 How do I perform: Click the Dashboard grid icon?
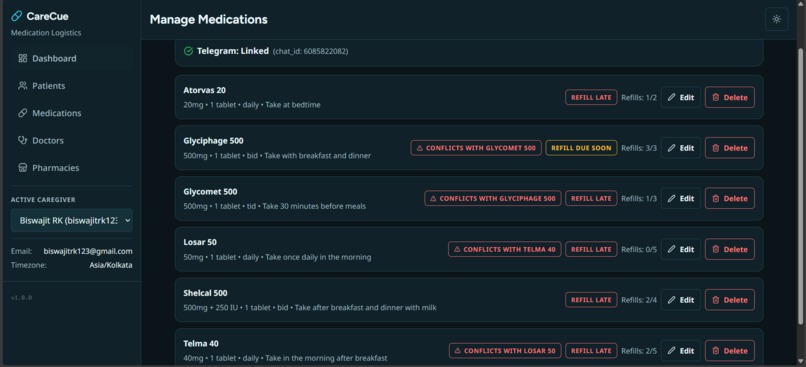[x=23, y=59]
